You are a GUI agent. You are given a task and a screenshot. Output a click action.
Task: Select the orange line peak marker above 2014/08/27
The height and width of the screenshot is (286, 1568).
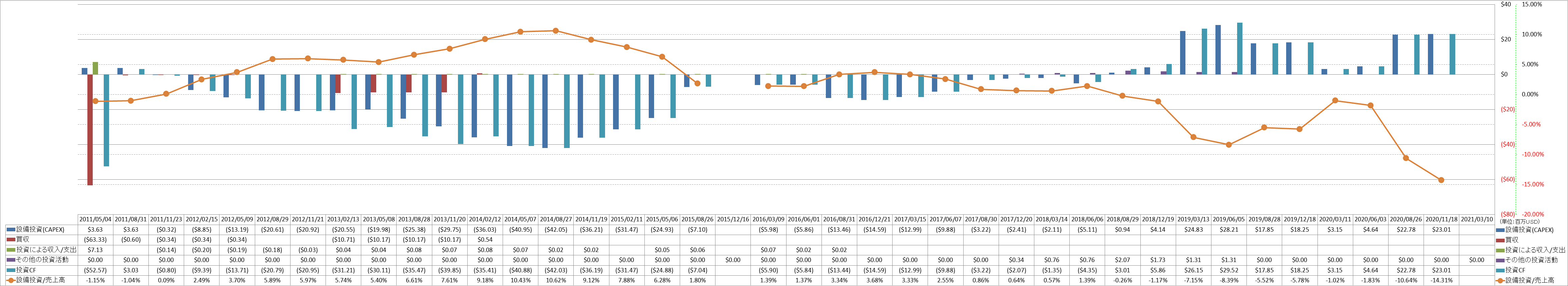pyautogui.click(x=556, y=30)
